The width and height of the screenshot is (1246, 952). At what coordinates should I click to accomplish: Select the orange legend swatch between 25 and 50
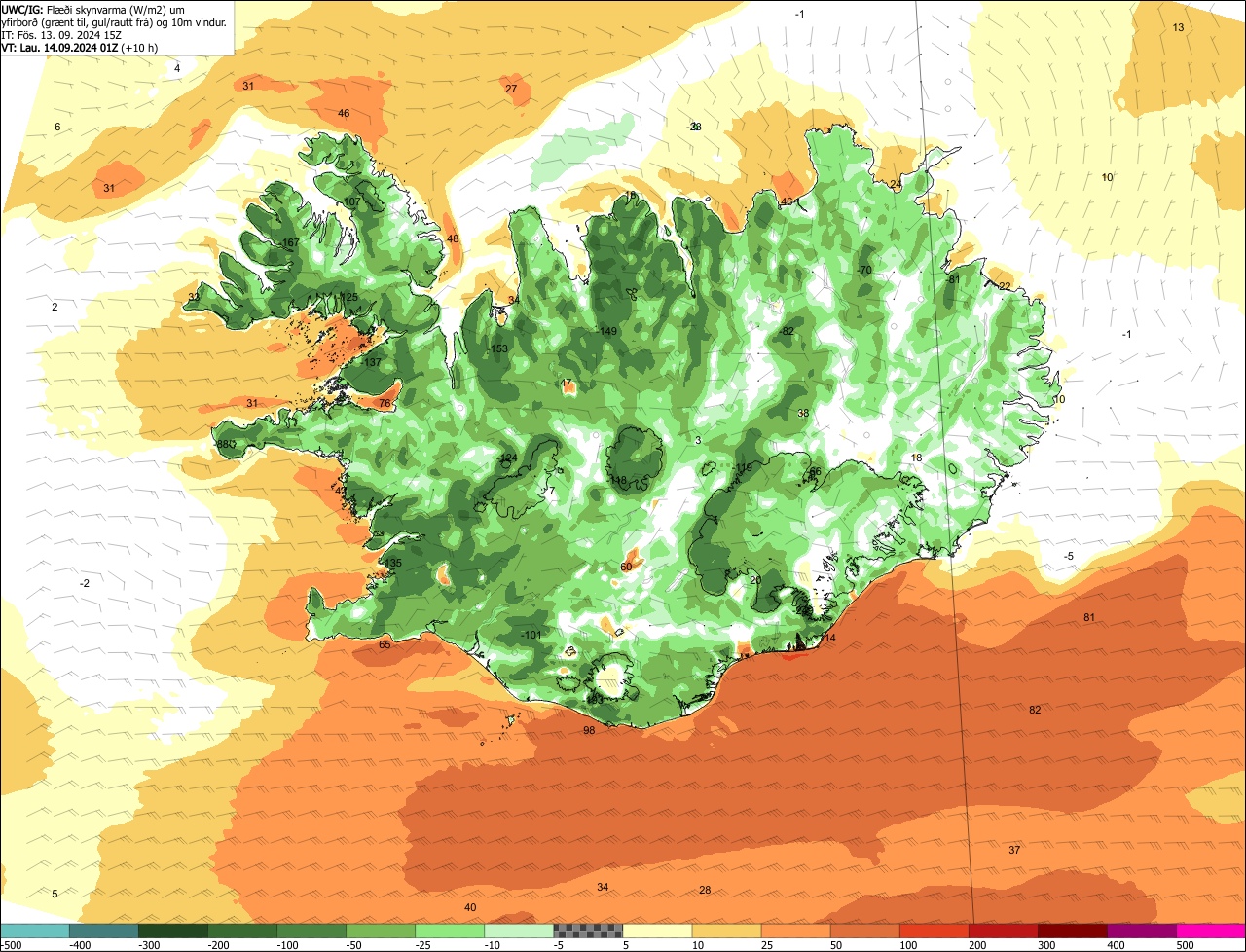(x=796, y=932)
